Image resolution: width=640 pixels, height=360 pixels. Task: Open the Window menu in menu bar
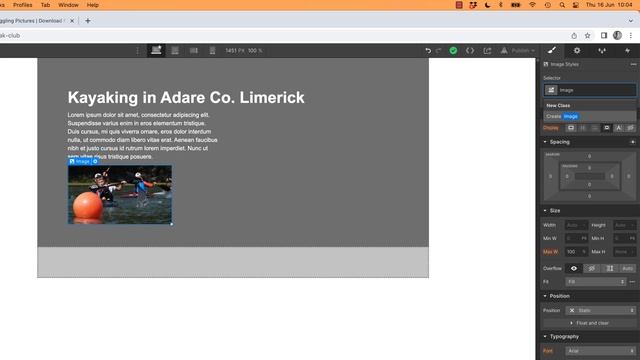pos(68,5)
